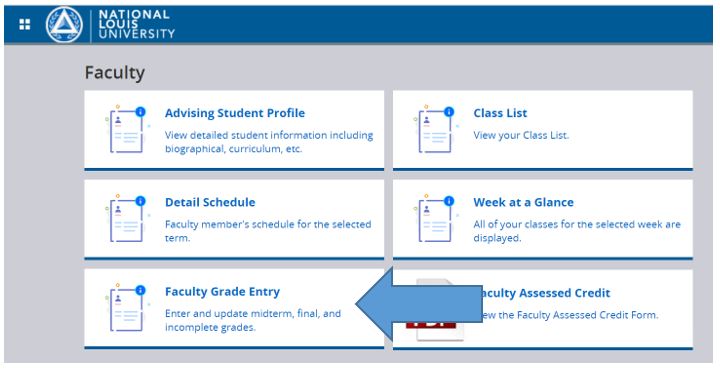Image resolution: width=720 pixels, height=369 pixels.
Task: Click the 'Enter and update midterm' description text
Action: pyautogui.click(x=253, y=320)
